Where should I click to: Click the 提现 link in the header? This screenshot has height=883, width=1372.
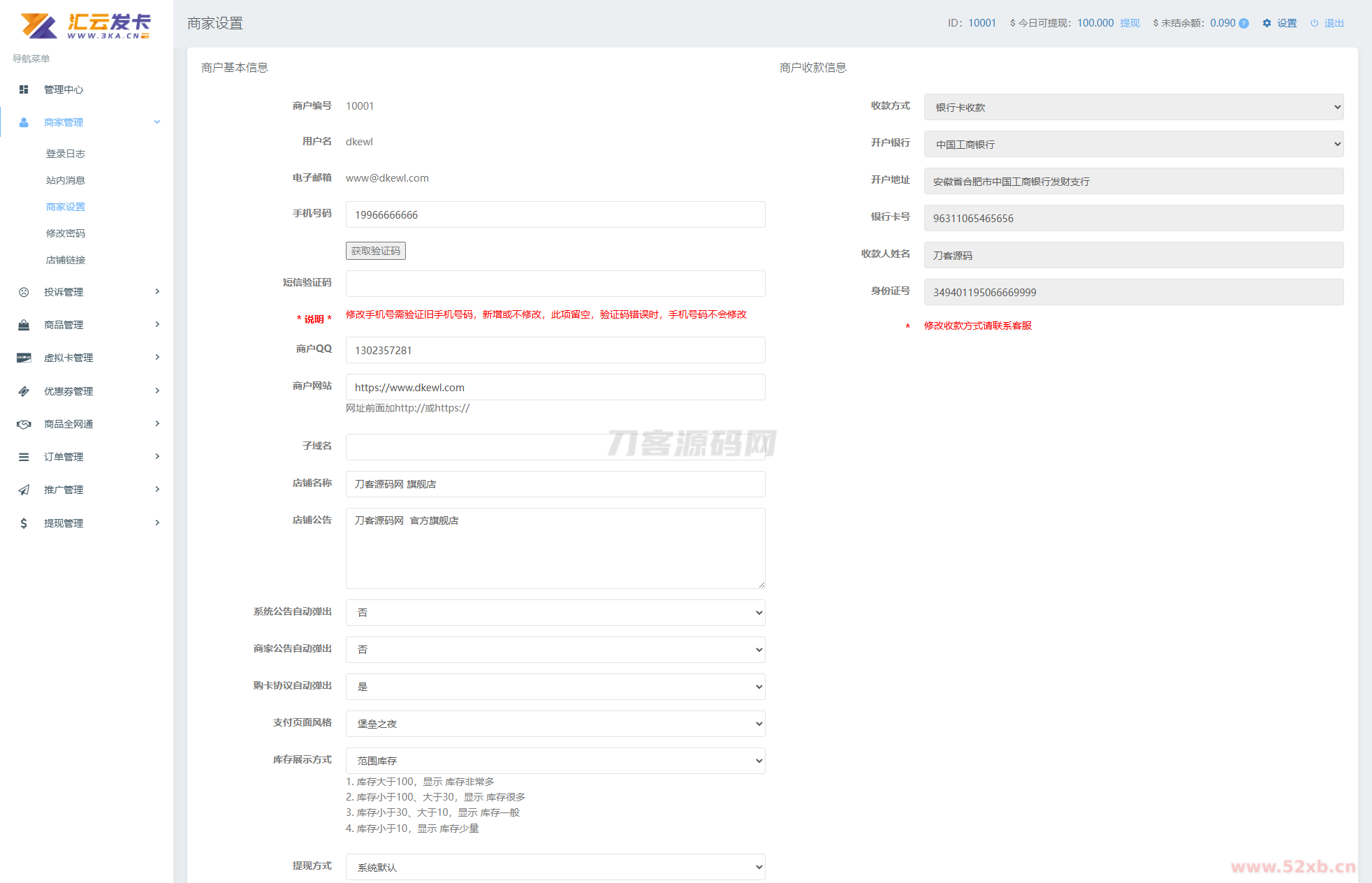point(1130,23)
